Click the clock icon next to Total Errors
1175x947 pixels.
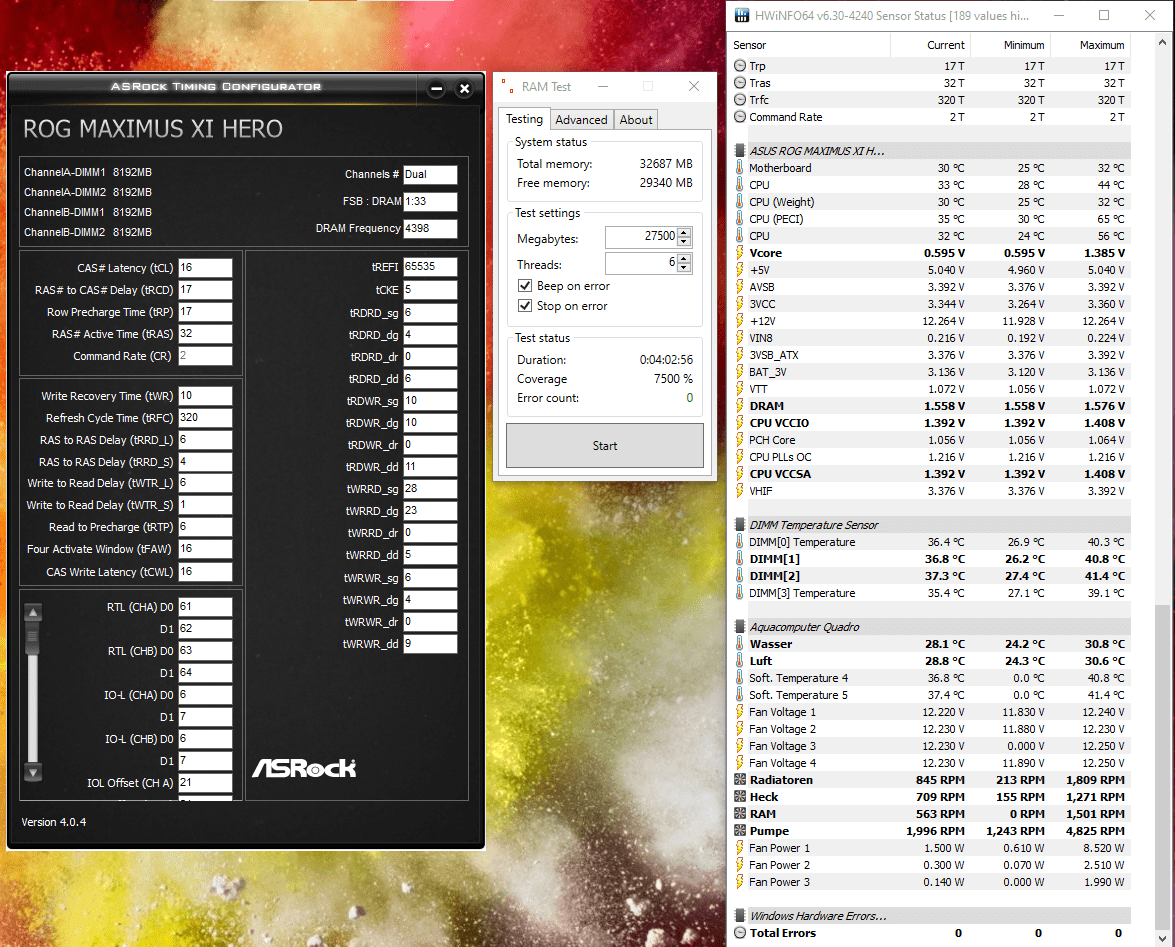click(x=740, y=933)
